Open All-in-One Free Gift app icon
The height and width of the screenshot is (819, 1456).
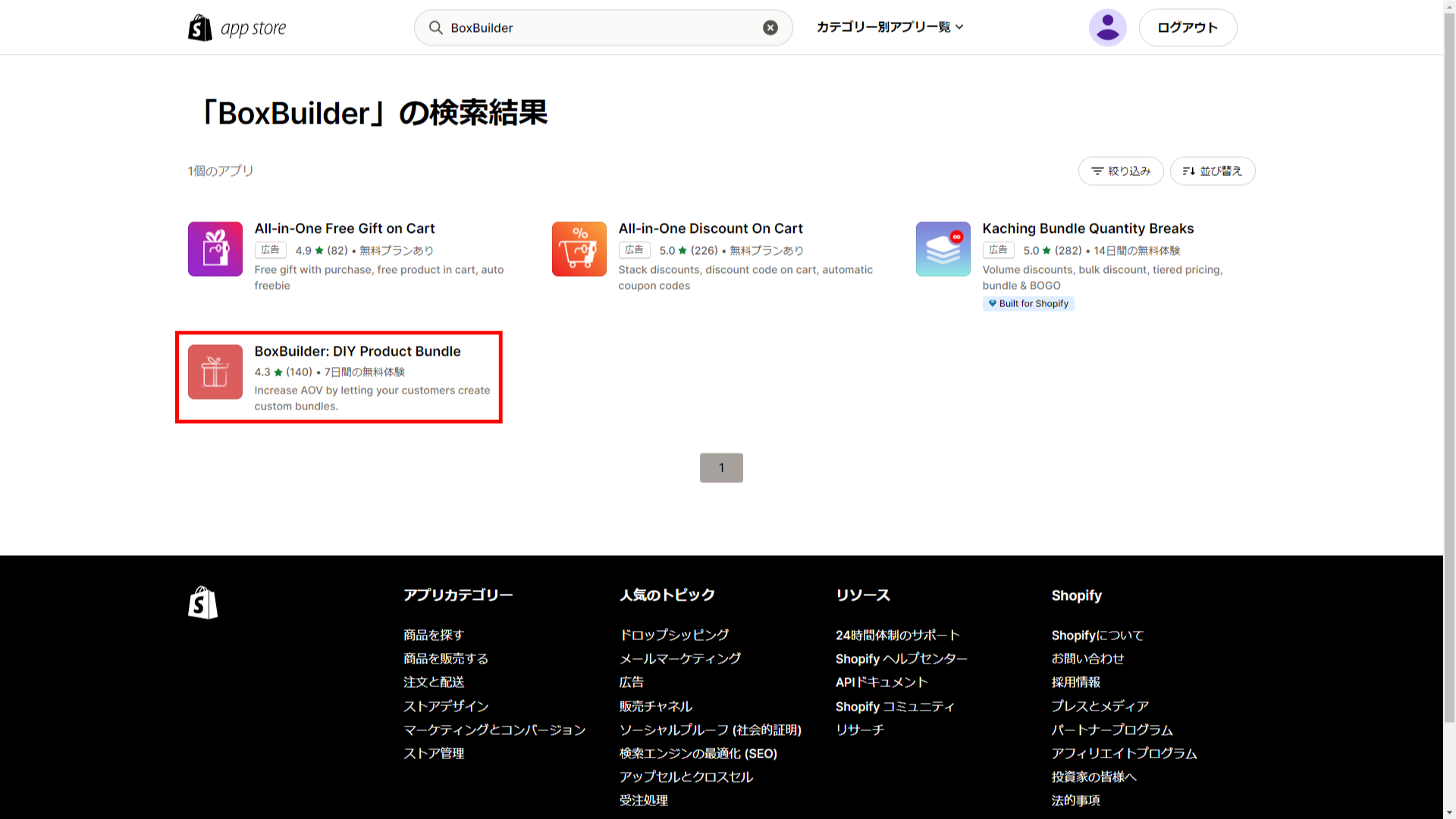point(215,249)
